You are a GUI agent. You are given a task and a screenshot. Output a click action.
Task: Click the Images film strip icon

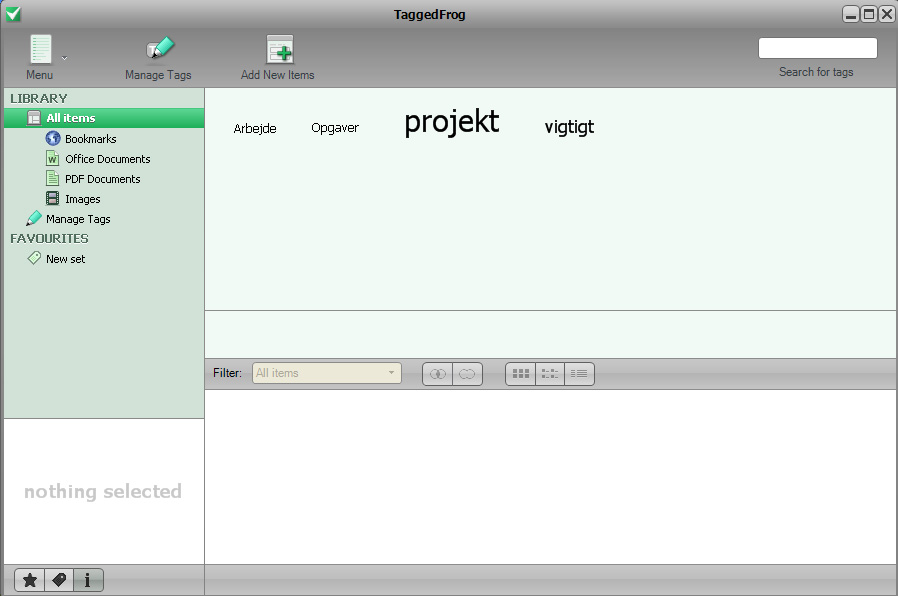click(52, 199)
